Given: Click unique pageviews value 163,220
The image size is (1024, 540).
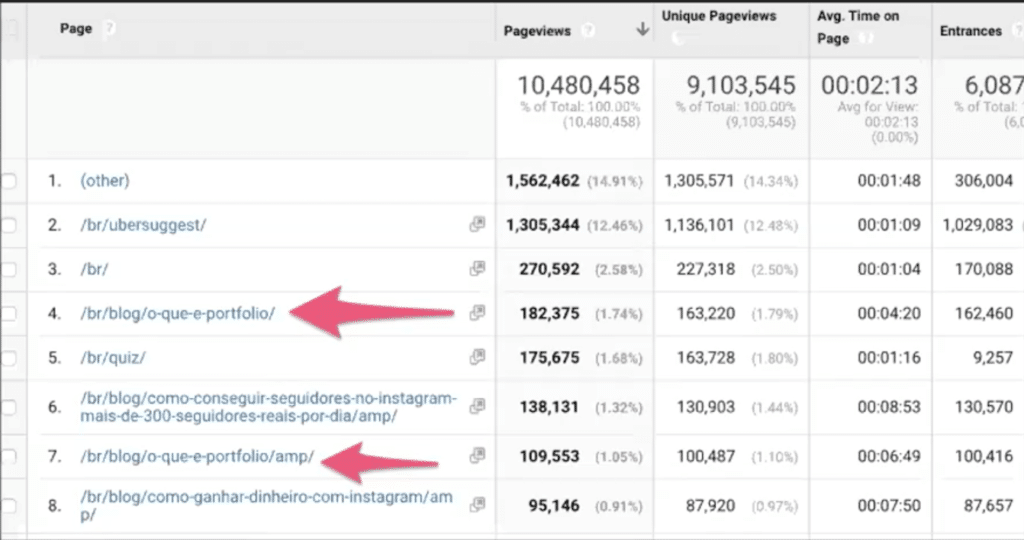Looking at the screenshot, I should [x=705, y=313].
